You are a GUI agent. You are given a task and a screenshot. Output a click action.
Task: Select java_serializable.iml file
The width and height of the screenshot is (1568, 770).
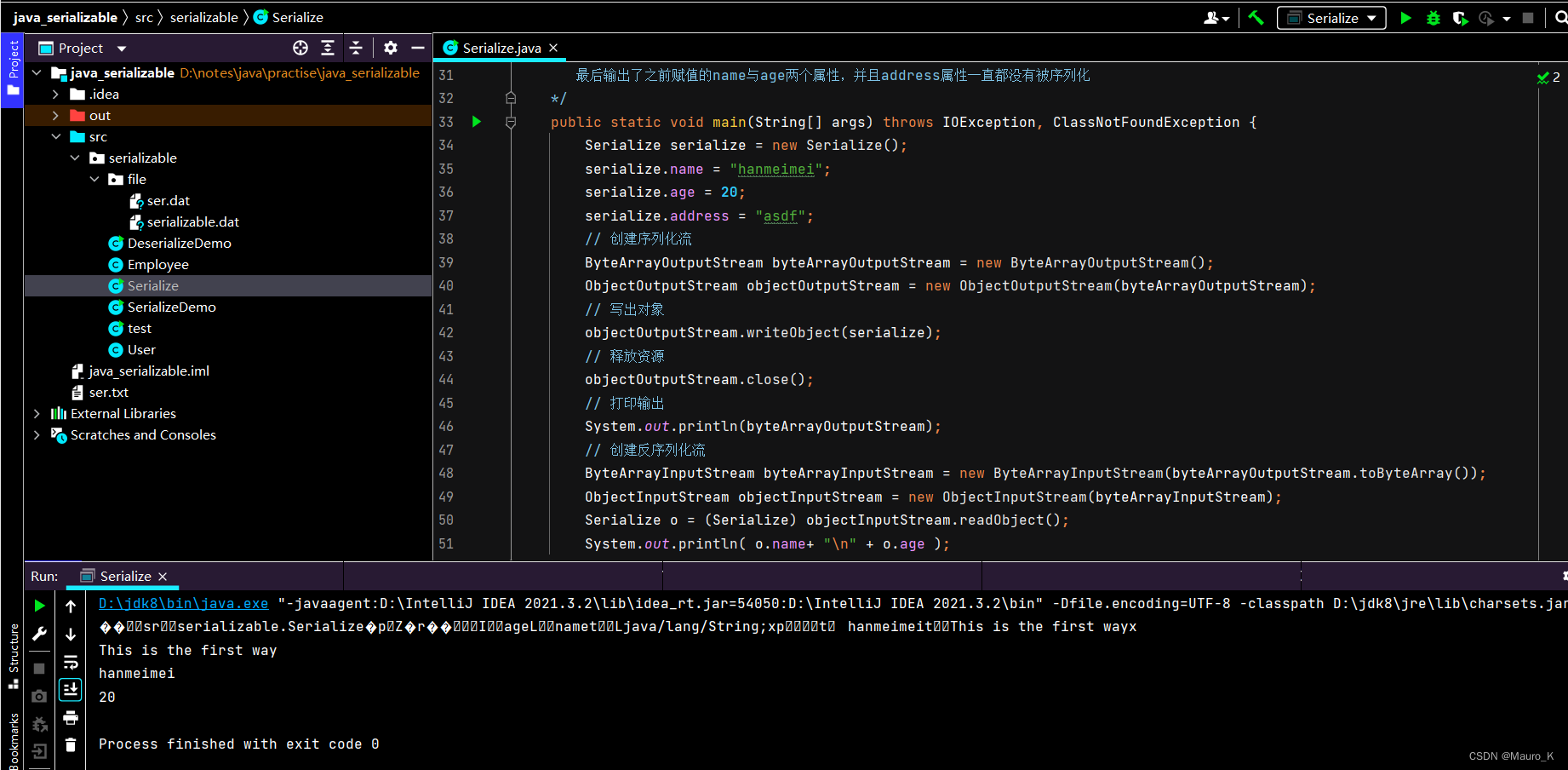point(140,371)
